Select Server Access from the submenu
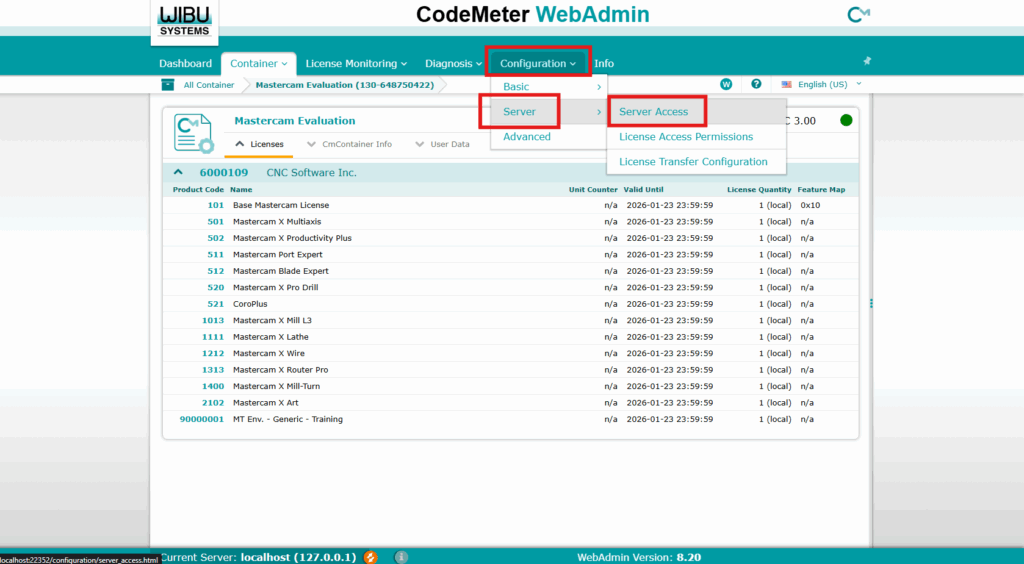This screenshot has height=564, width=1024. coord(653,112)
